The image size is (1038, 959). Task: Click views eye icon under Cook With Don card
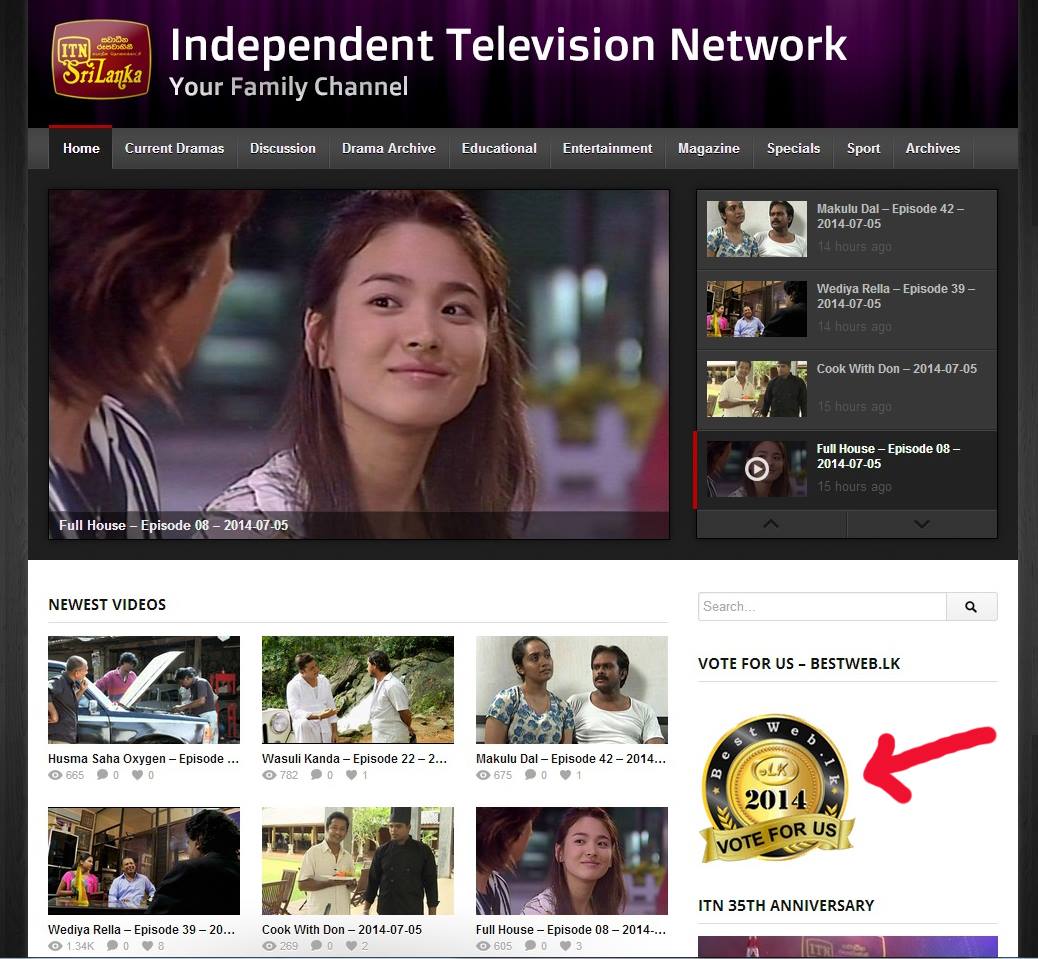(269, 946)
